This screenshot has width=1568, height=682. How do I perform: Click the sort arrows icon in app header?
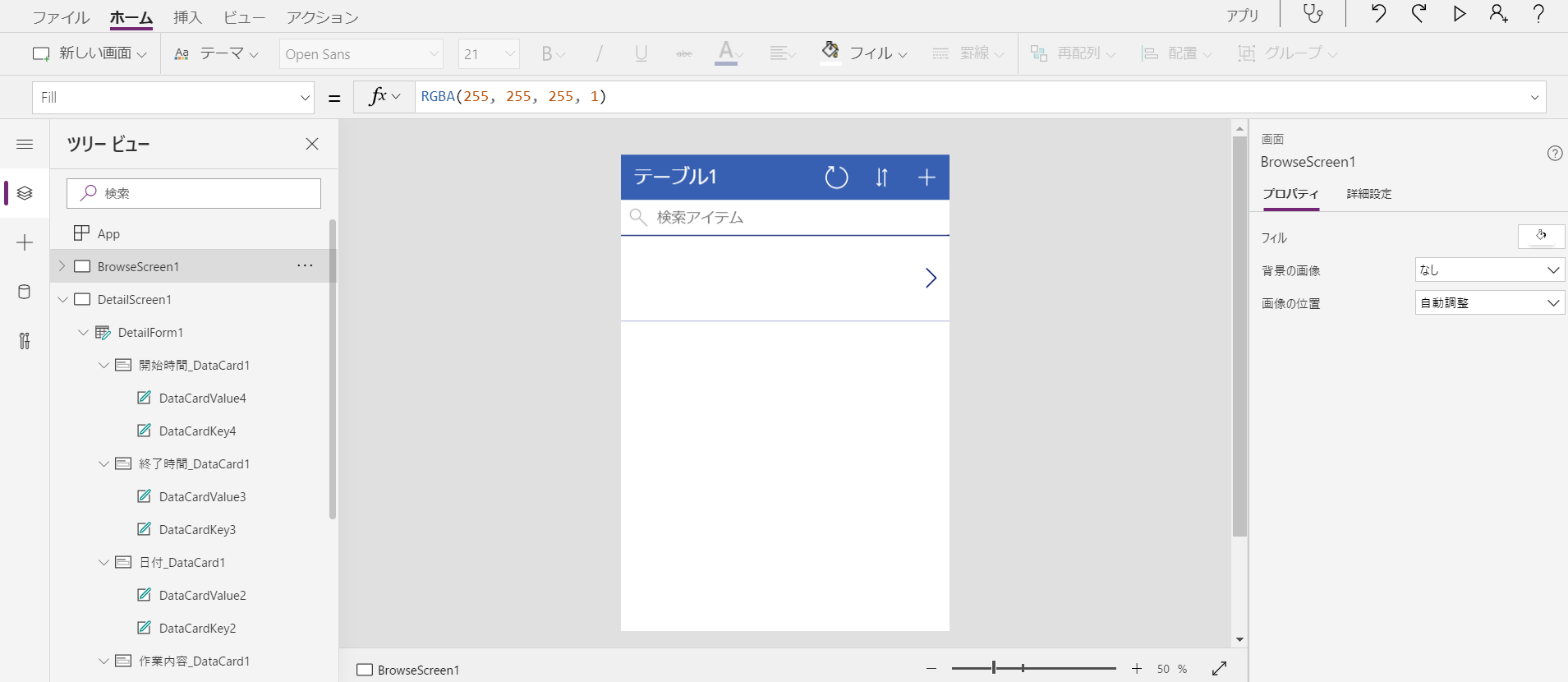point(881,177)
